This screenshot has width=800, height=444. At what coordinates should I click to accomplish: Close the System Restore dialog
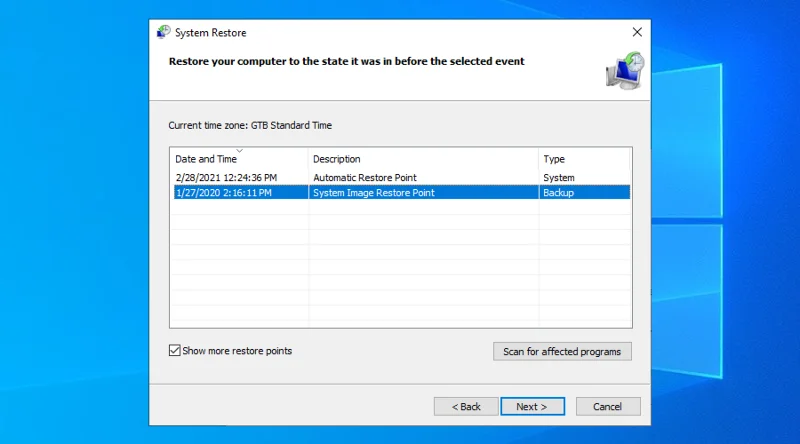(x=637, y=32)
